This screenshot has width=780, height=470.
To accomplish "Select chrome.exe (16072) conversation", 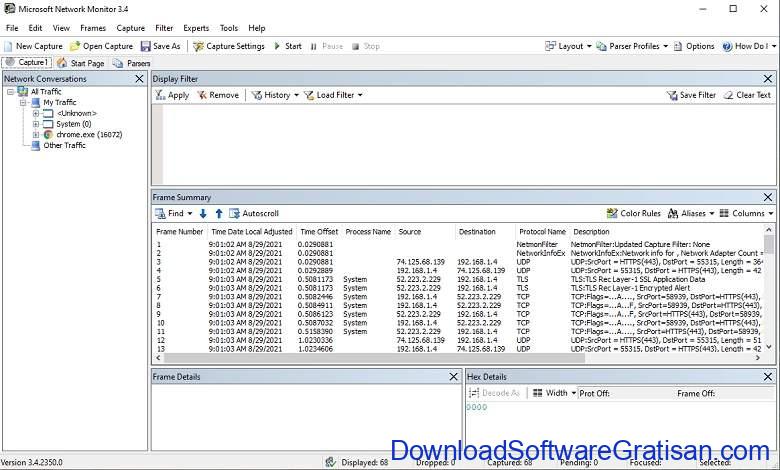I will pyautogui.click(x=89, y=134).
